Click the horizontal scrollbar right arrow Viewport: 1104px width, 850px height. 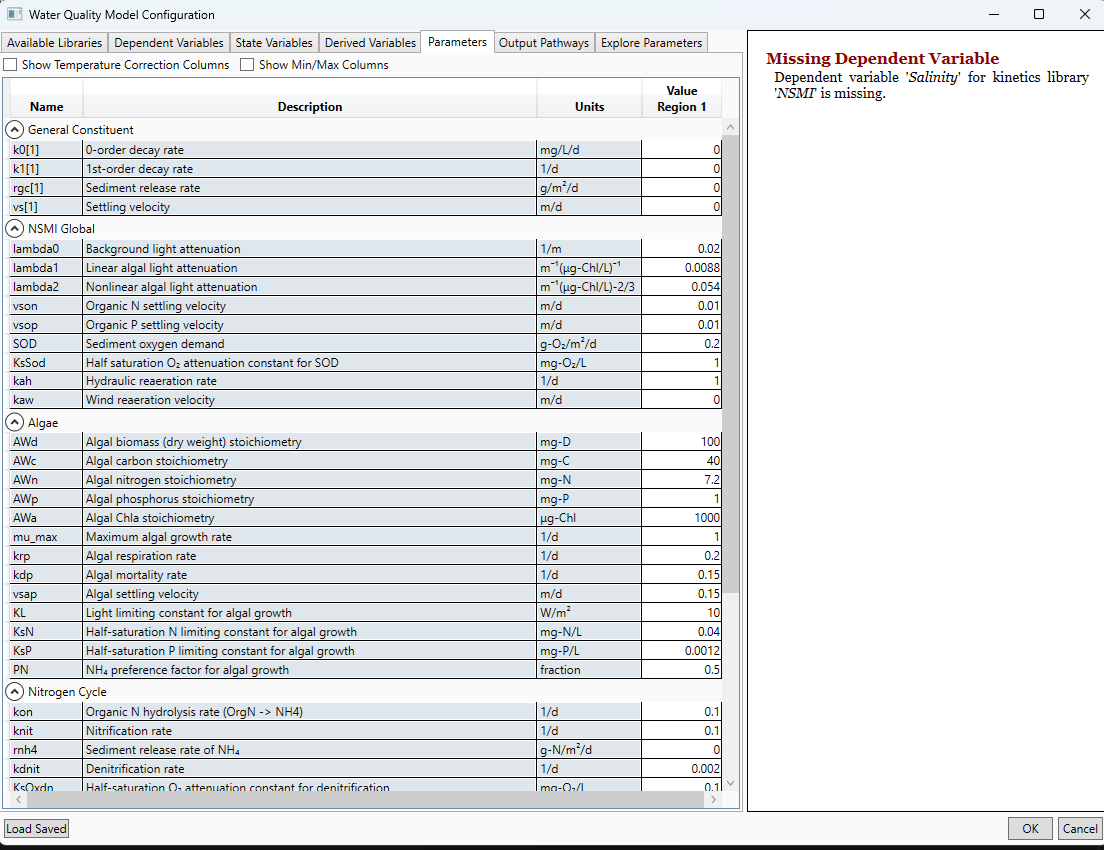[x=713, y=800]
